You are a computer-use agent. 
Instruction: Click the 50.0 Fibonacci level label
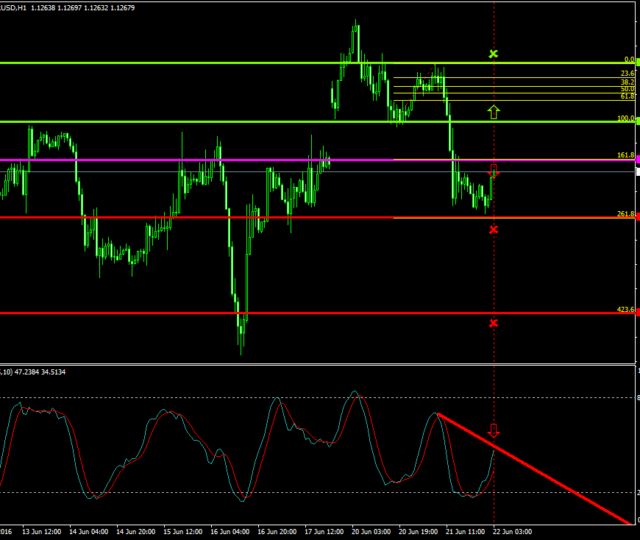pos(627,90)
